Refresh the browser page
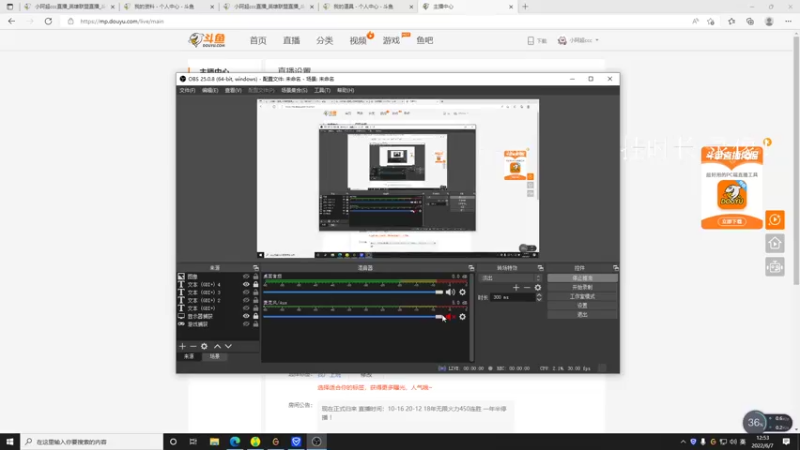The width and height of the screenshot is (800, 450). (48, 21)
